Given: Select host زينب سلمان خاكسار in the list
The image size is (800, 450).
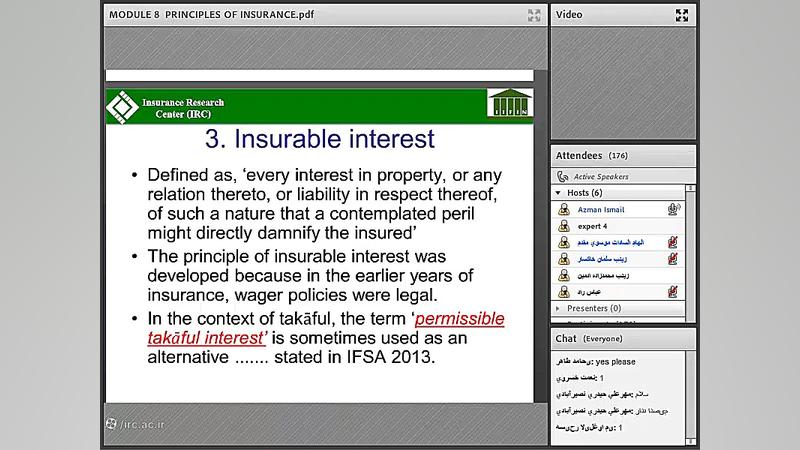Looking at the screenshot, I should [x=602, y=259].
